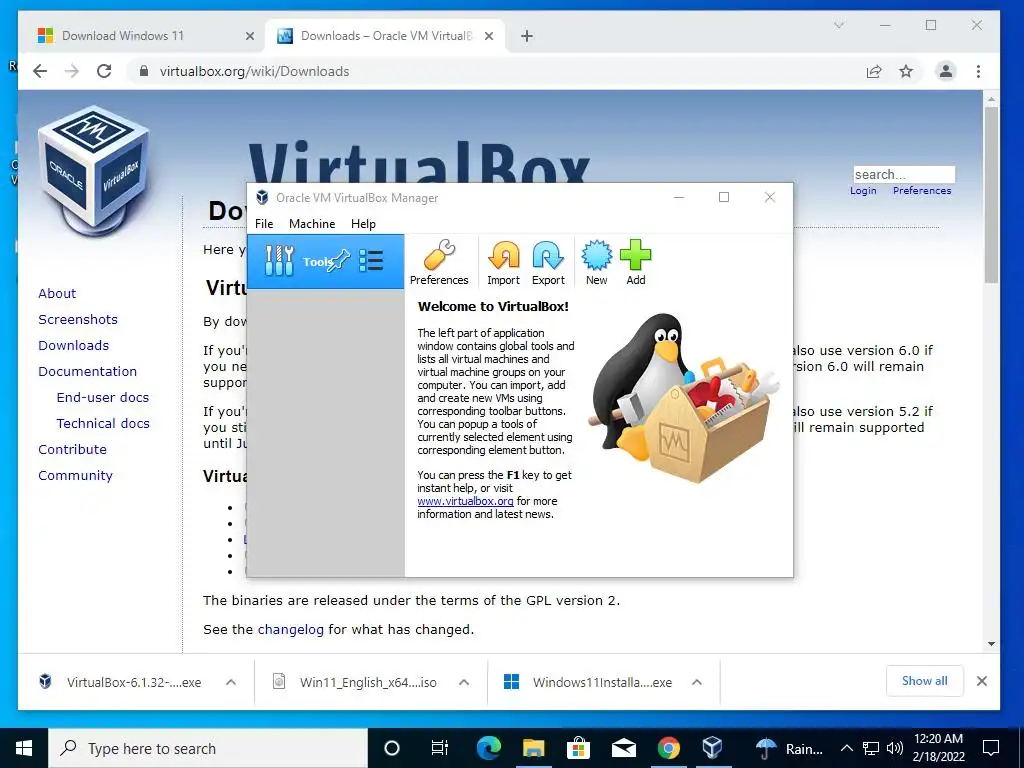Viewport: 1024px width, 768px height.
Task: Open Chrome three-dot menu
Action: coord(978,71)
